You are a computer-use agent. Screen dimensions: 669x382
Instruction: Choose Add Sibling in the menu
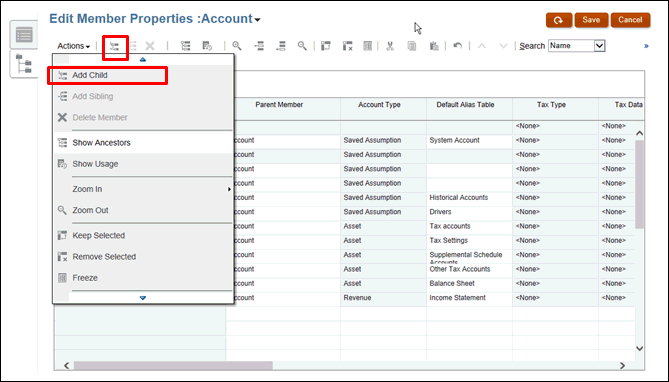click(144, 96)
